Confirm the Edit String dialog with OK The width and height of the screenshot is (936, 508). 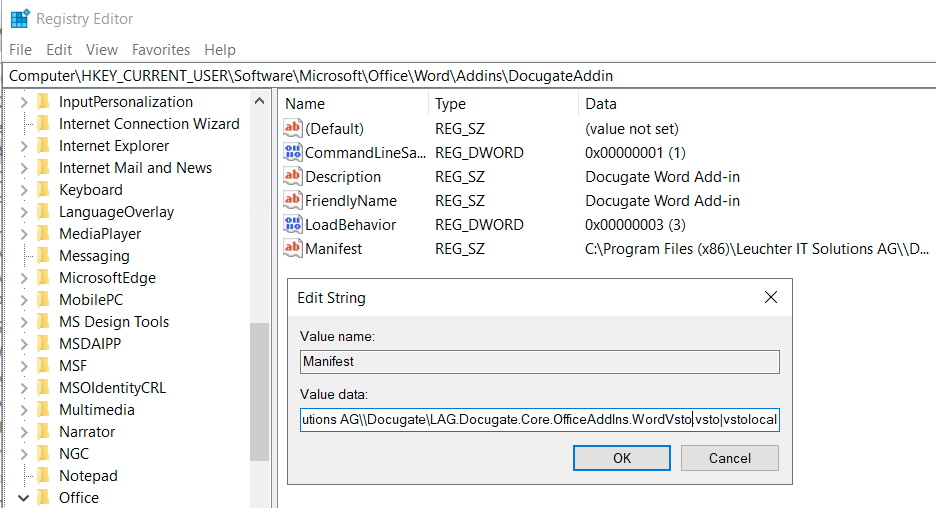tap(621, 458)
